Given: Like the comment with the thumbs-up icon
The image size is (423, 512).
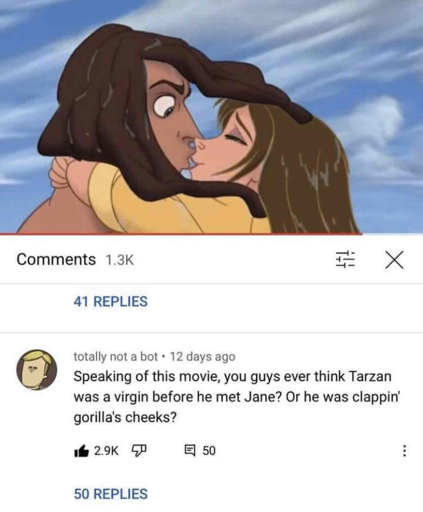Looking at the screenshot, I should [x=81, y=451].
